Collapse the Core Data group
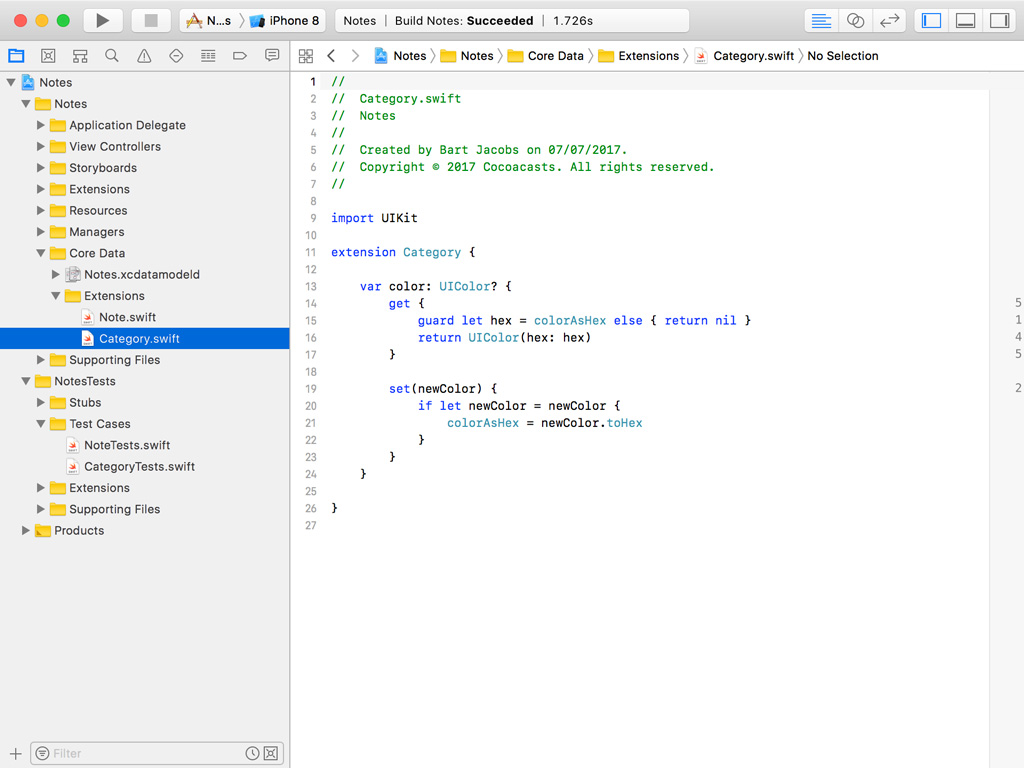This screenshot has width=1024, height=768. (x=40, y=253)
